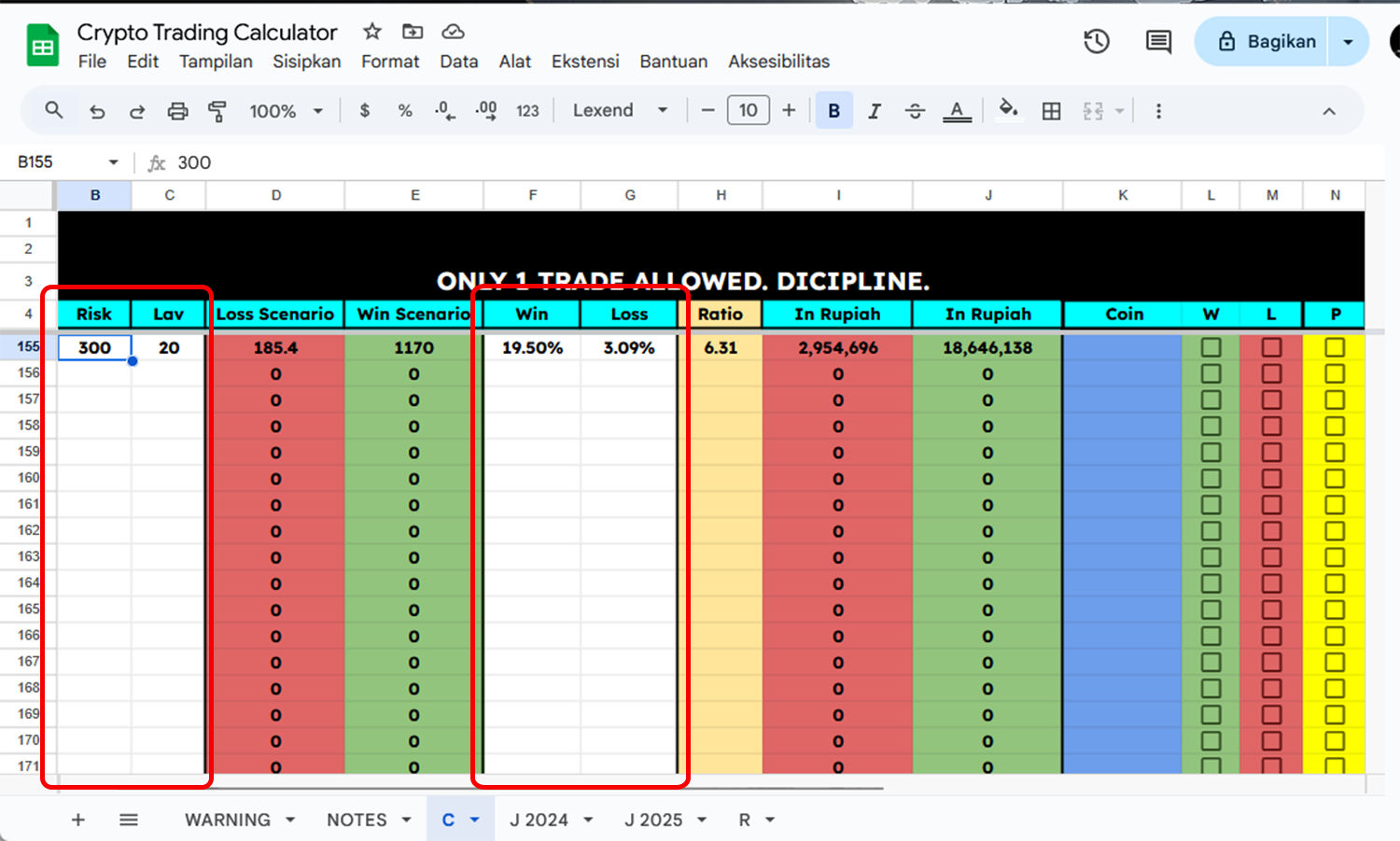Decrease font size with minus button
Image resolution: width=1400 pixels, height=841 pixels.
click(707, 110)
